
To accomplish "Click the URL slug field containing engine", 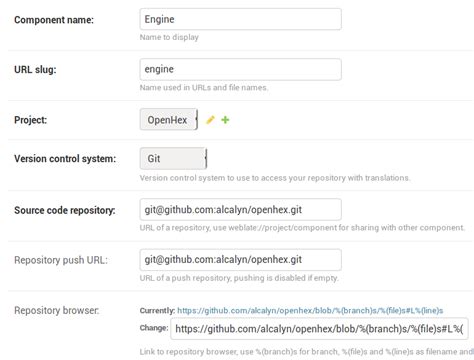I will [241, 69].
